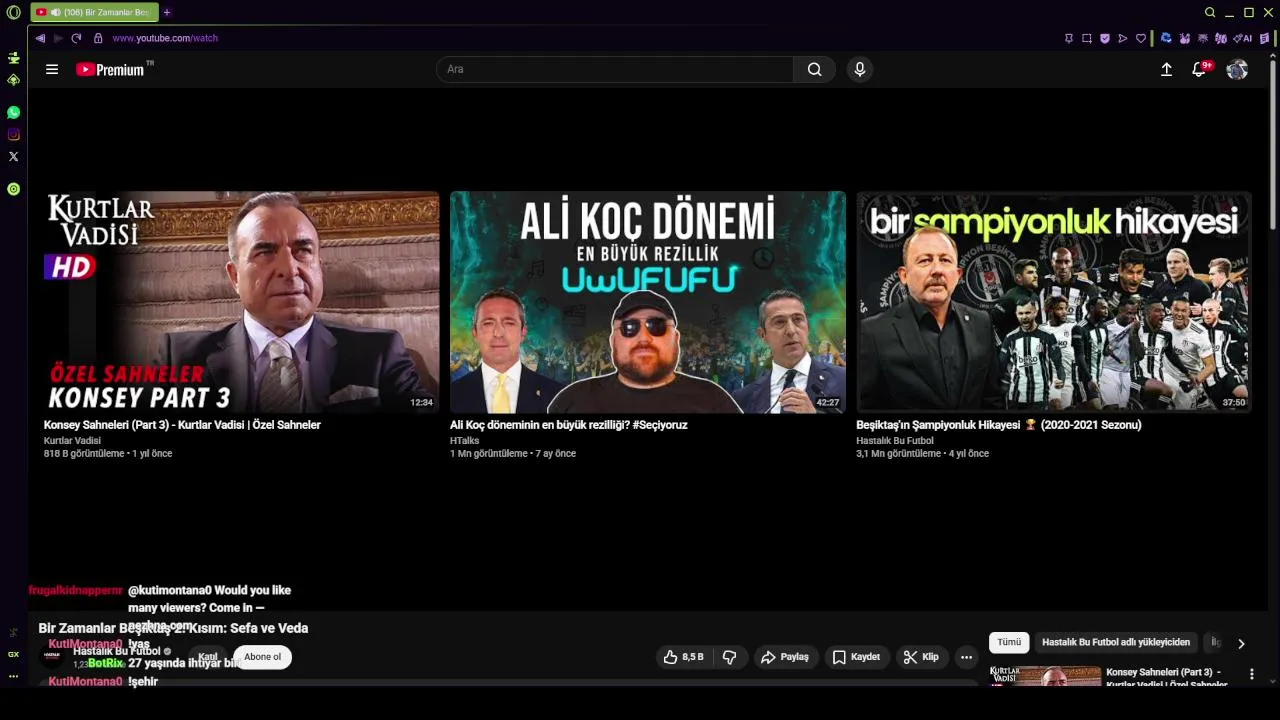Open more actions three-dots next to Klip
Image resolution: width=1280 pixels, height=720 pixels.
[966, 657]
